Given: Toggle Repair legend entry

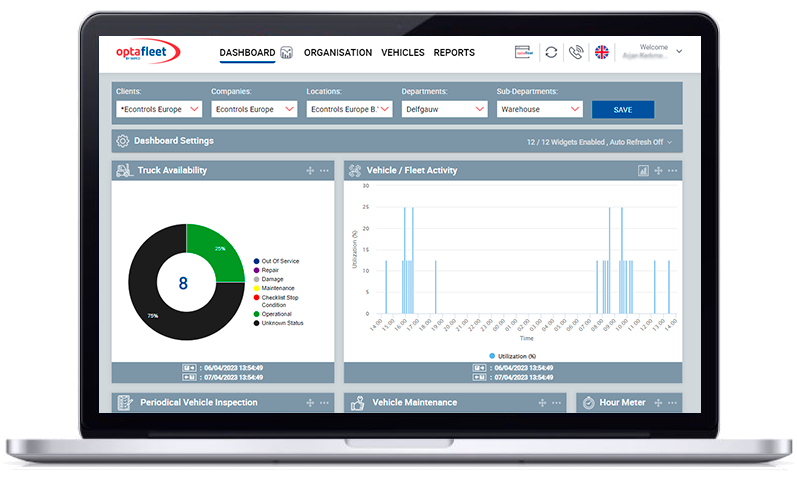Looking at the screenshot, I should pos(266,270).
